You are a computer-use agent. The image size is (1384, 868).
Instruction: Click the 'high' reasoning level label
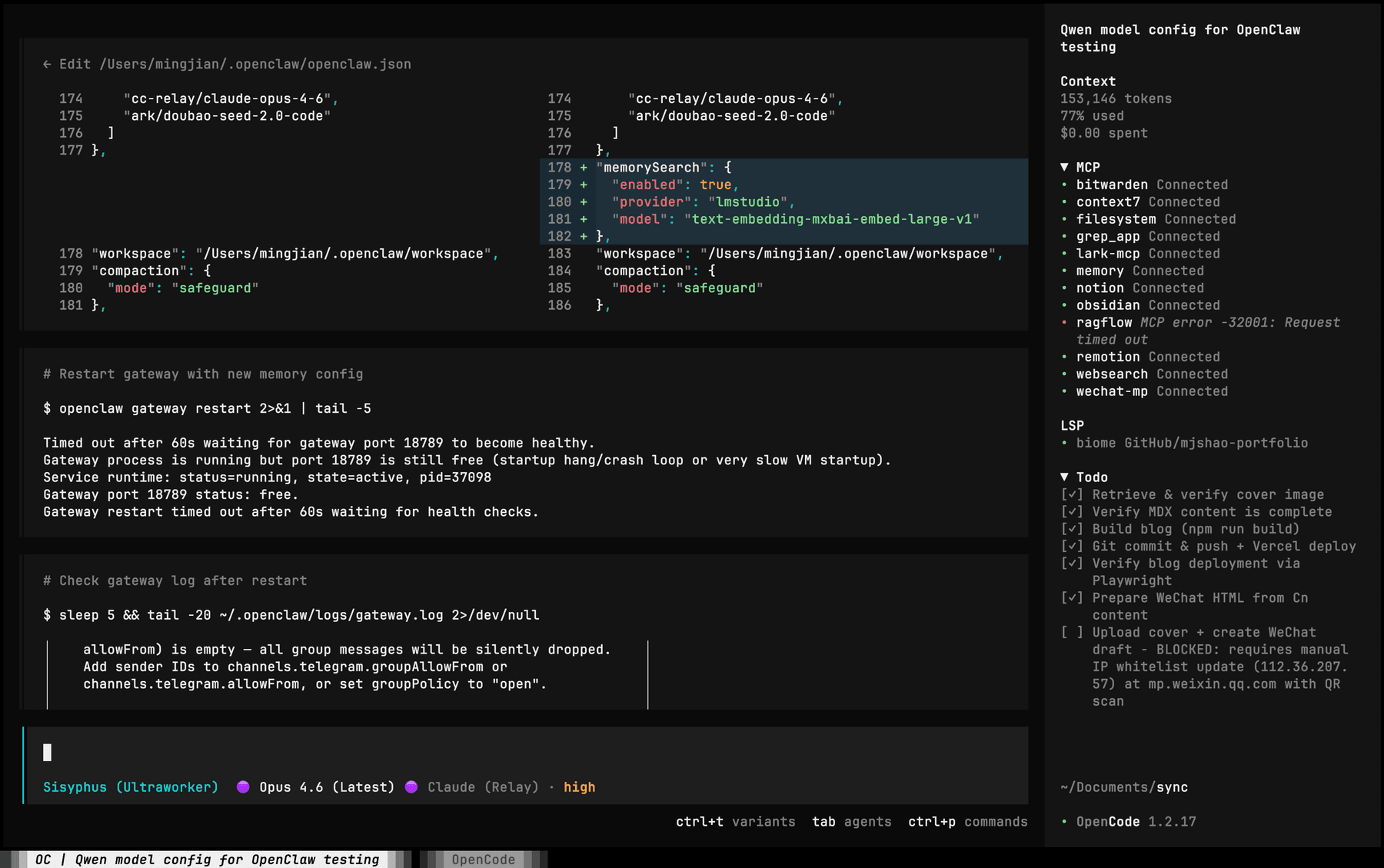coord(579,787)
